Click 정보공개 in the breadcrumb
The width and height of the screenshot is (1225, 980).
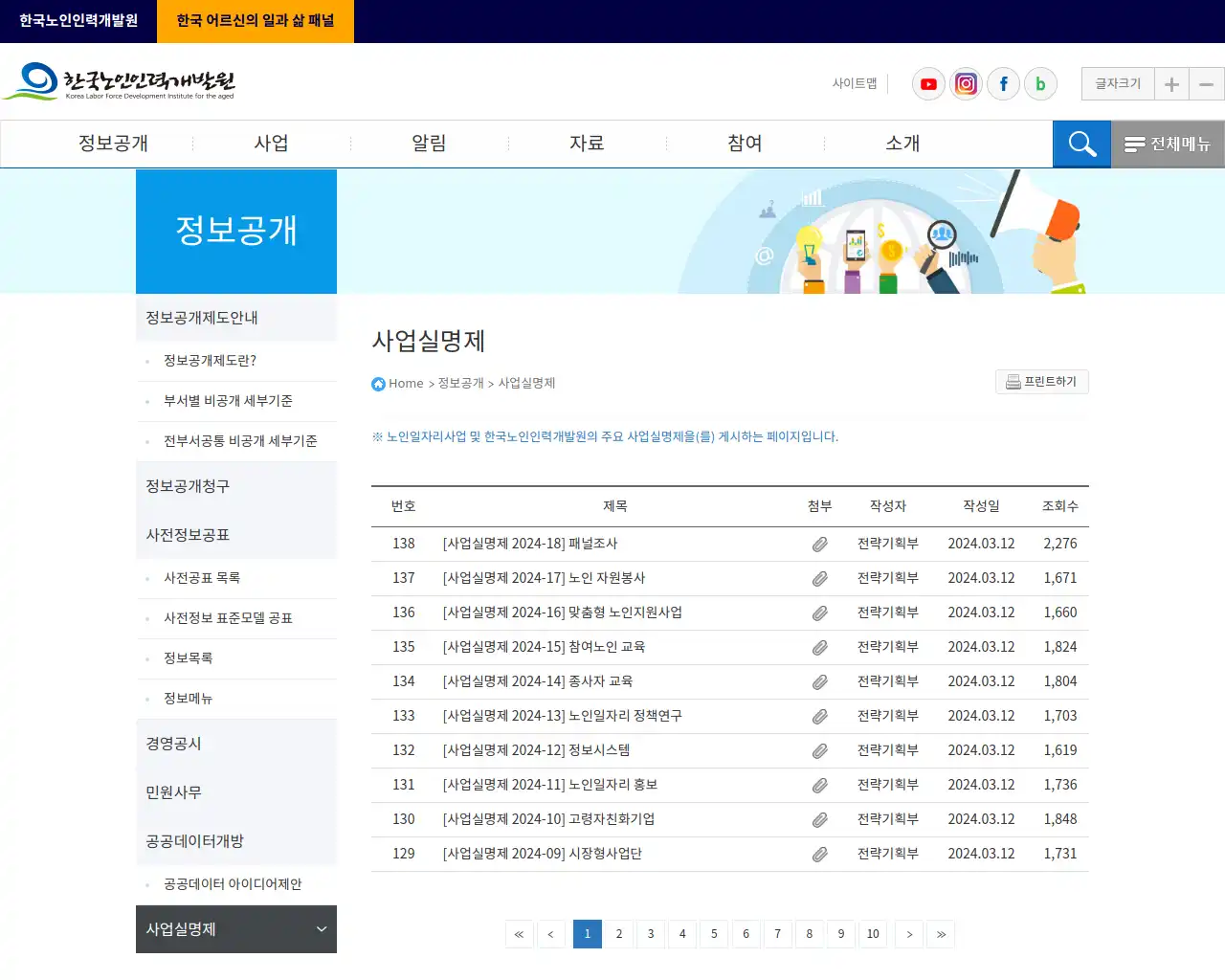click(461, 383)
